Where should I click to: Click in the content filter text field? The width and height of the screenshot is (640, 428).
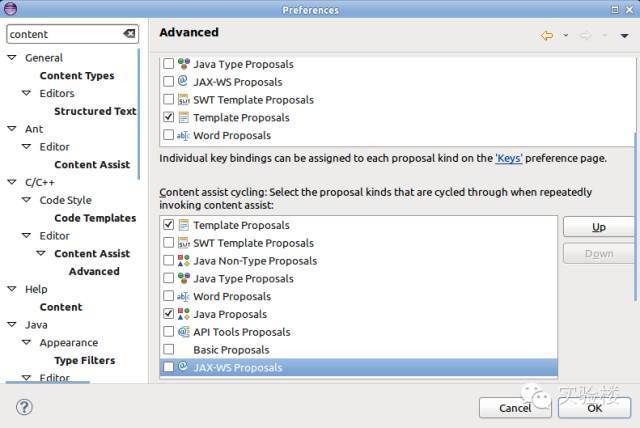[x=65, y=34]
